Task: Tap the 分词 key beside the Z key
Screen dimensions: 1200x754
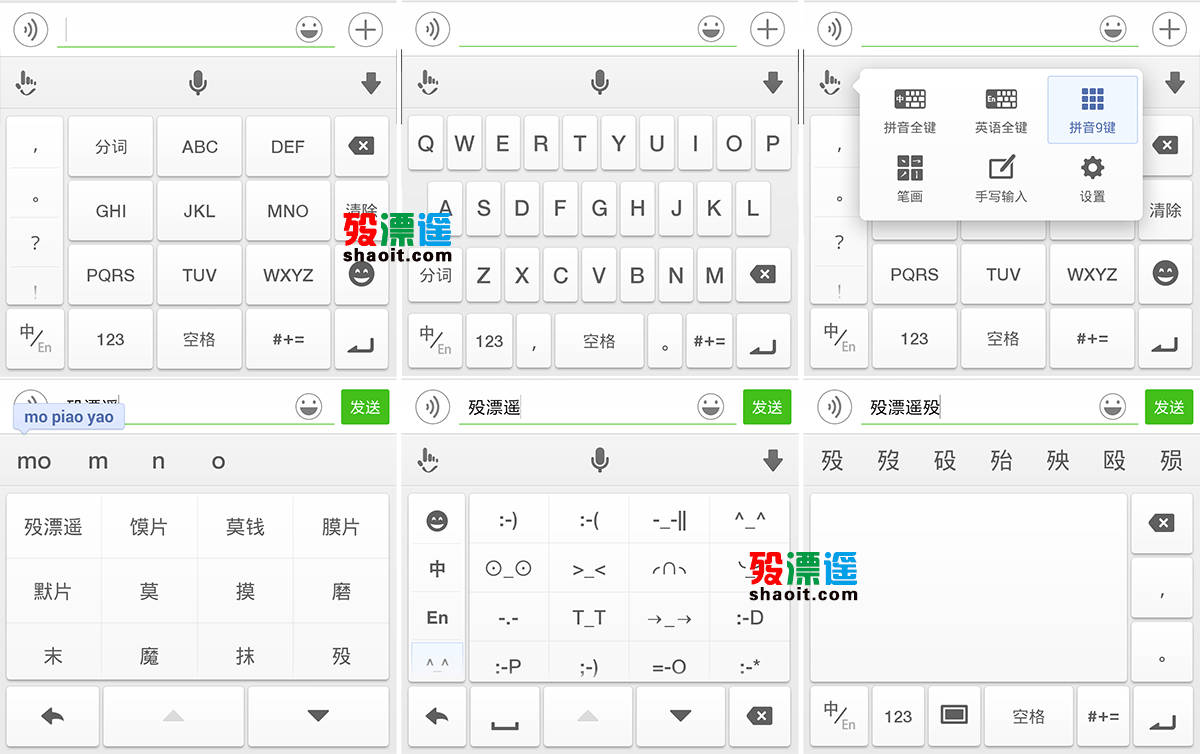Action: pos(435,274)
